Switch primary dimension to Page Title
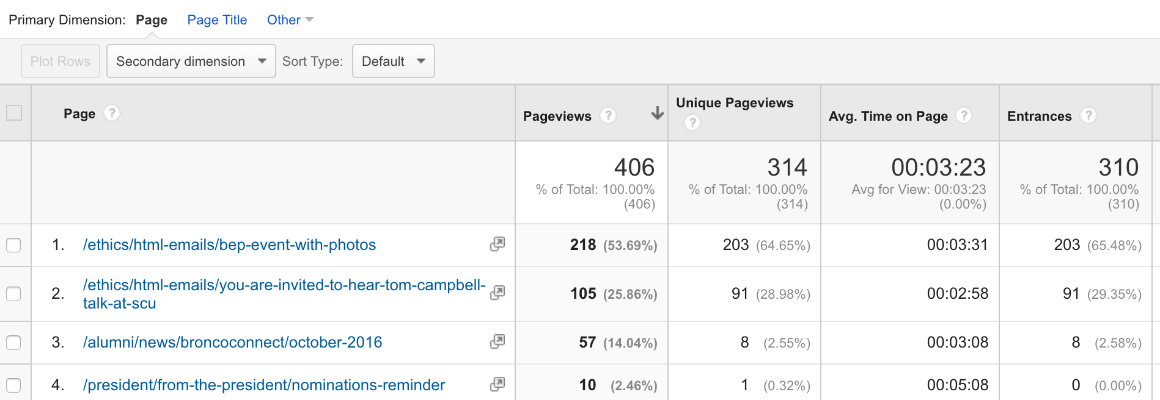 217,20
